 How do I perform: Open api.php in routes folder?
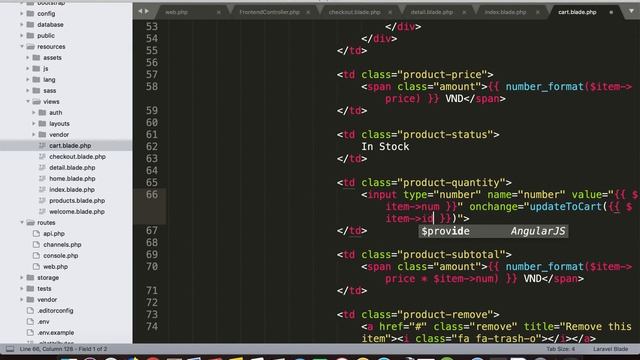[54, 234]
